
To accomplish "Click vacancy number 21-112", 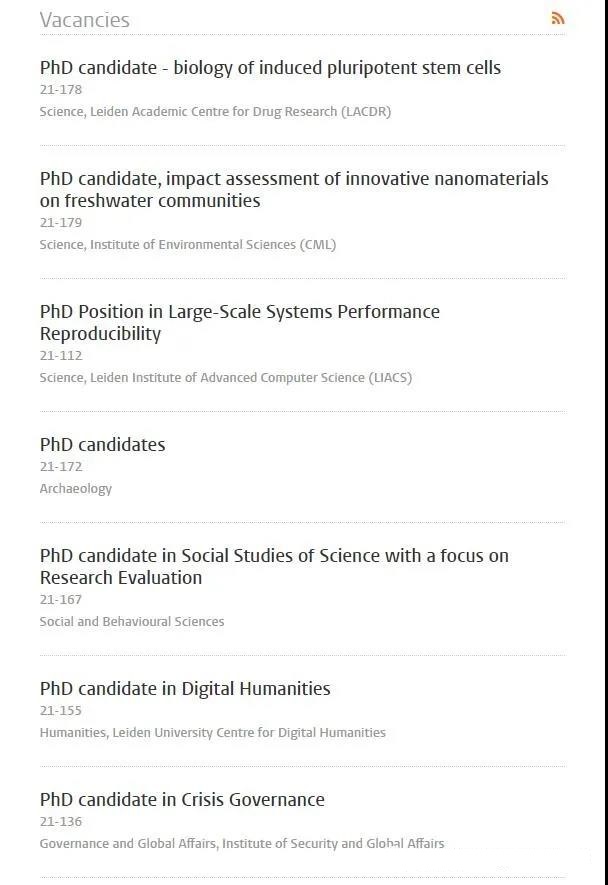I will click(x=60, y=356).
